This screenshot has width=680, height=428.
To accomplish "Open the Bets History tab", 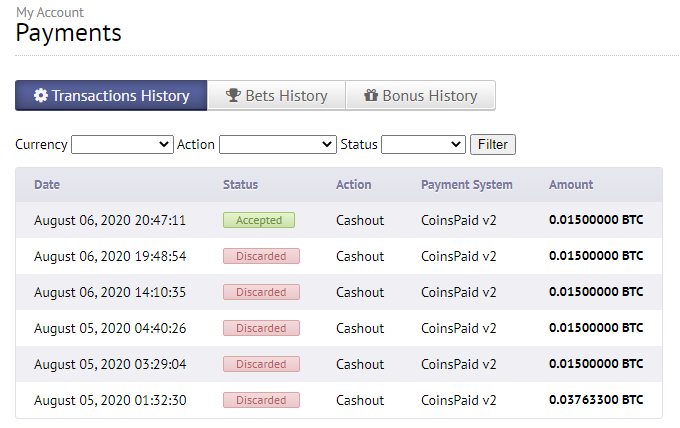I will (x=276, y=96).
